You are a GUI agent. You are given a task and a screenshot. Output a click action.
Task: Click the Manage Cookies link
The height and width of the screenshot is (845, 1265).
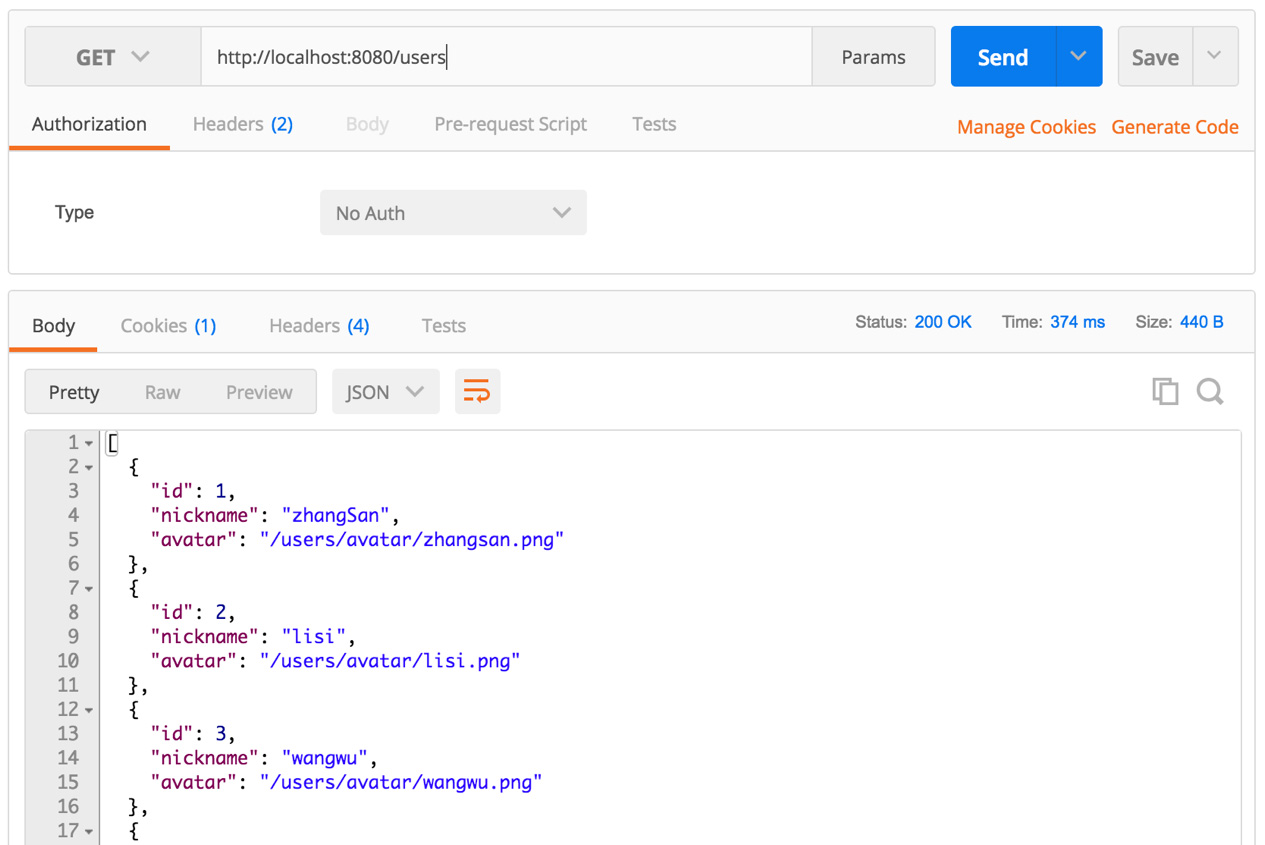click(x=1026, y=127)
